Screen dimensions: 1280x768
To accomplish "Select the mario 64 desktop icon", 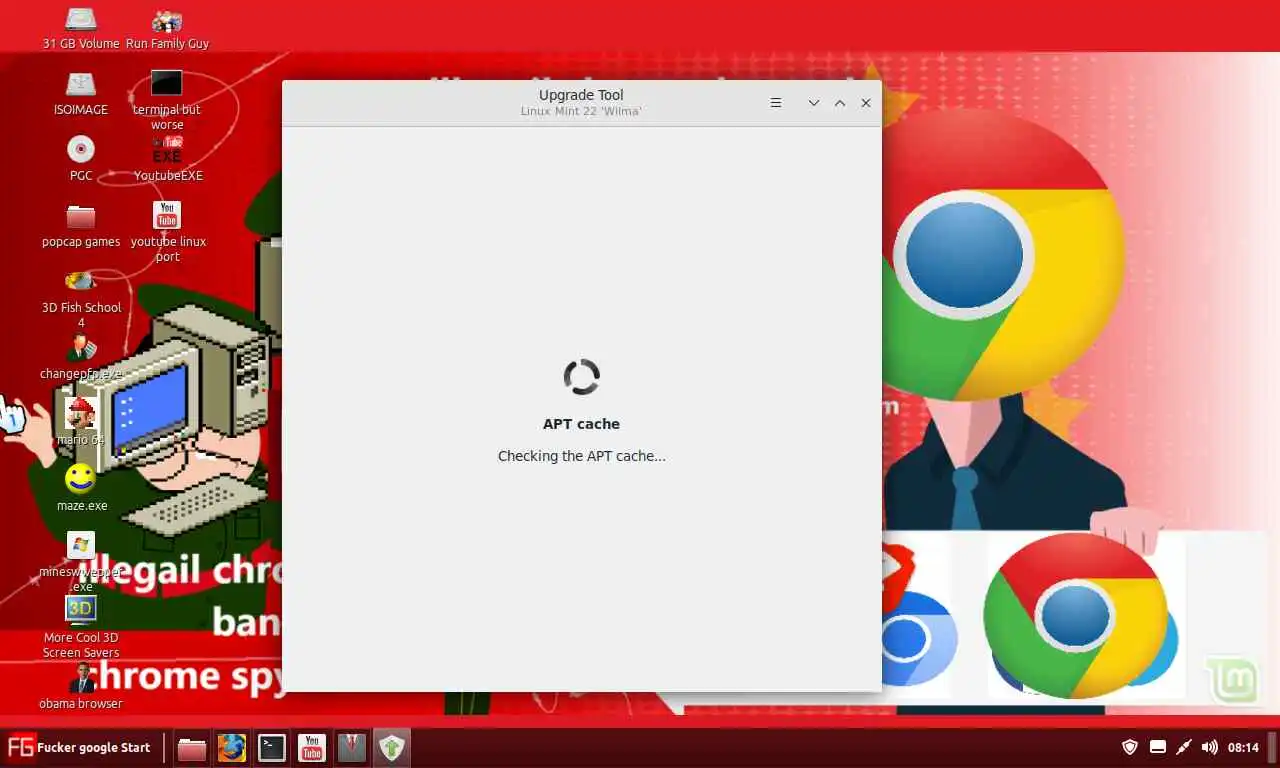I will [81, 422].
